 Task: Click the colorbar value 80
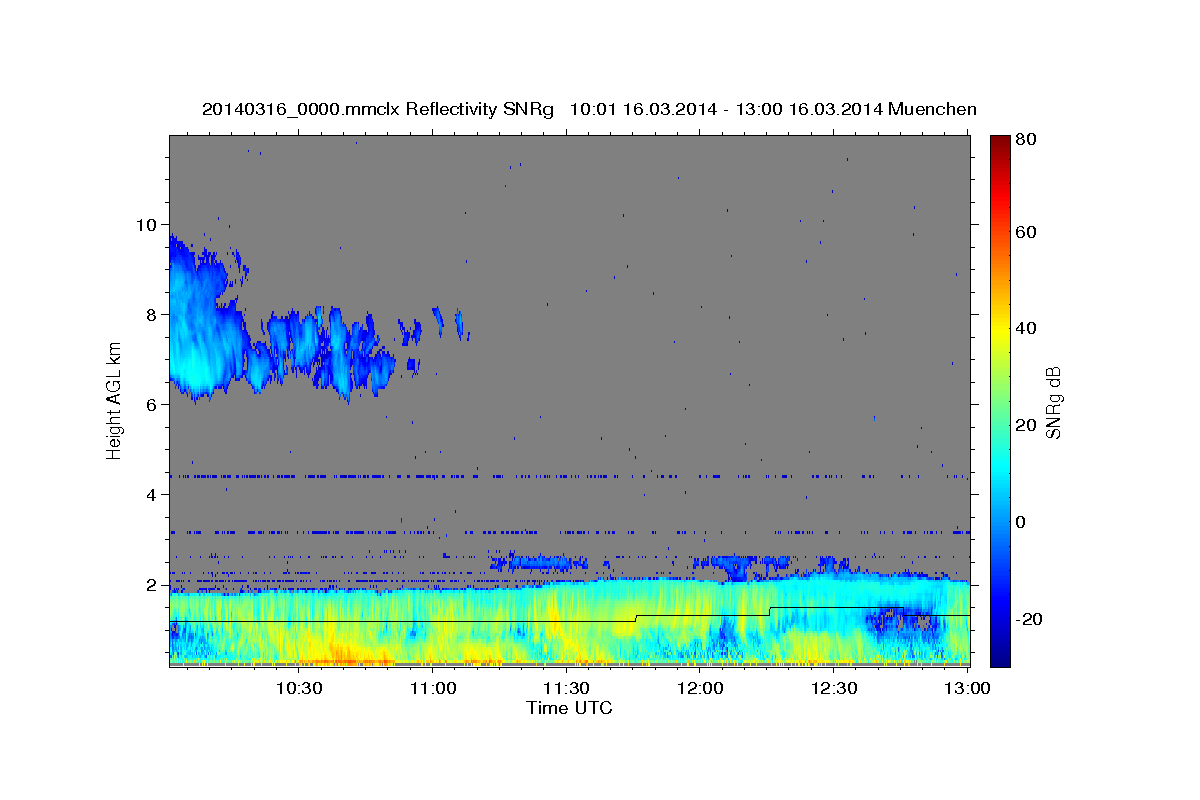click(1024, 140)
